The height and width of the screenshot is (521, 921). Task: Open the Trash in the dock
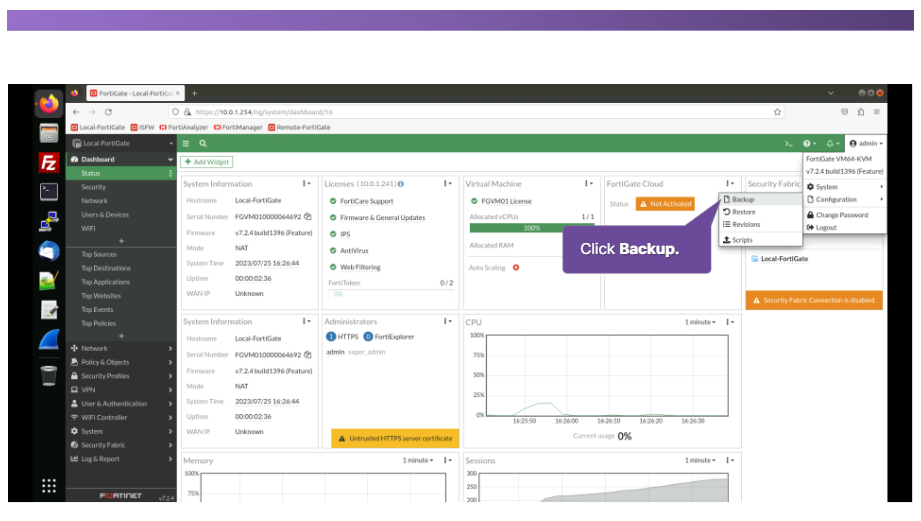pyautogui.click(x=49, y=375)
